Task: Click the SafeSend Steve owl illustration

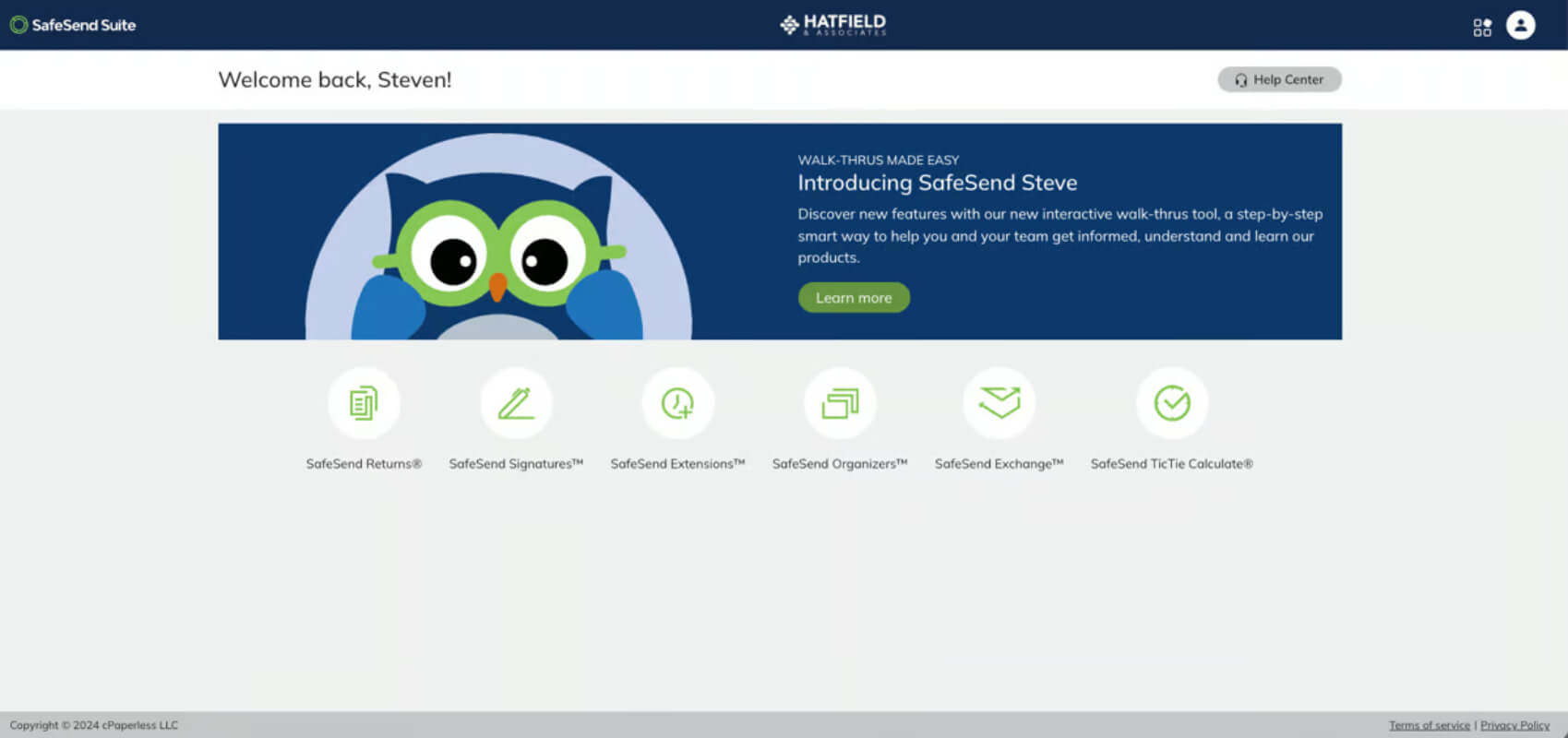Action: (498, 237)
